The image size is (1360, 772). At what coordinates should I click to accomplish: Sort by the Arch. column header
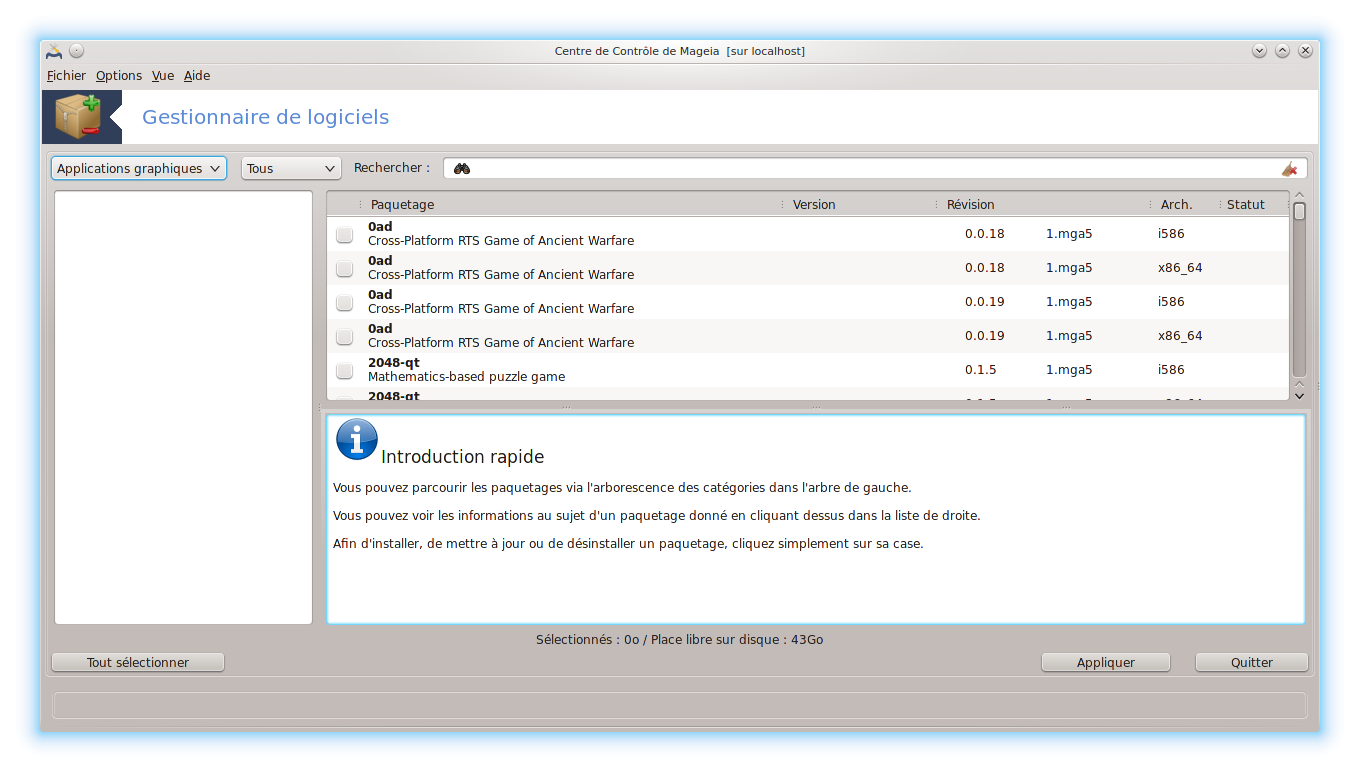[x=1187, y=204]
